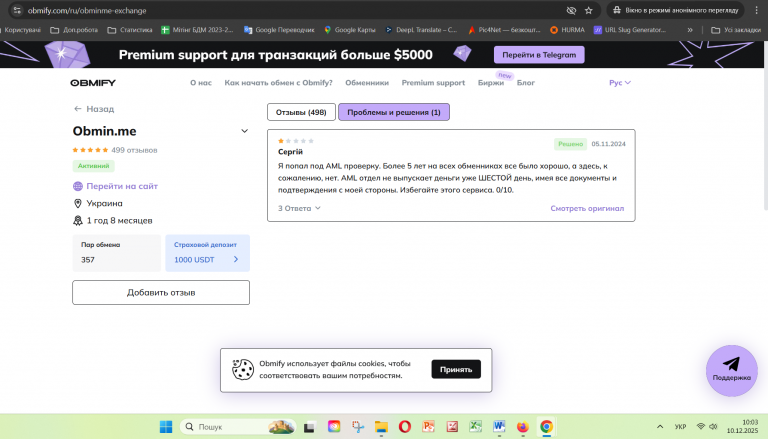This screenshot has height=439, width=768.
Task: Click the Windows Пошук search box
Action: coord(238,427)
